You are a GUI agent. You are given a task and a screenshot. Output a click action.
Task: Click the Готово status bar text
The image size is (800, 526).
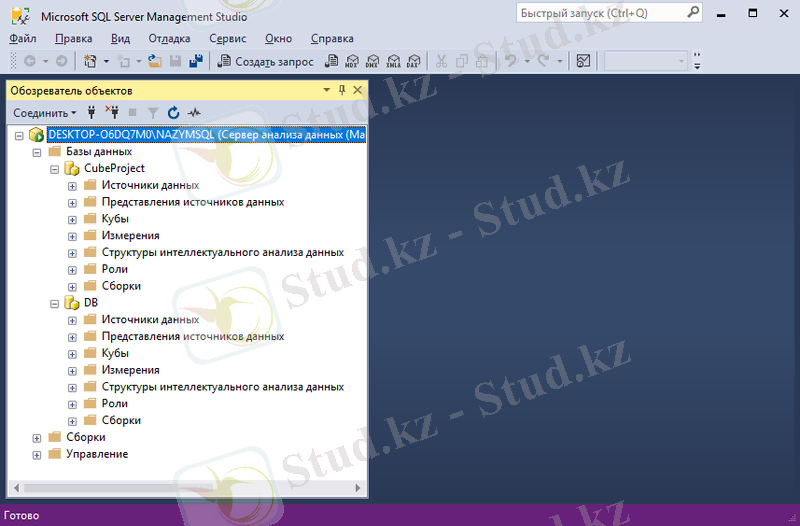[x=21, y=515]
